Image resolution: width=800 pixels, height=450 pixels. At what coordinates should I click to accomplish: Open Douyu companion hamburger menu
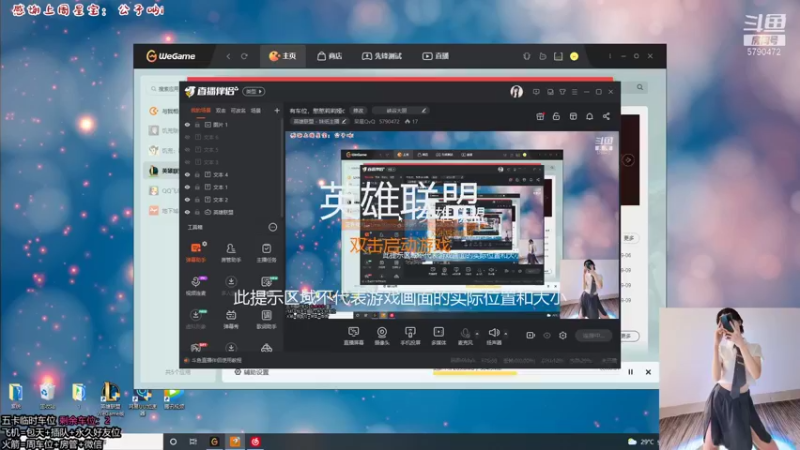[574, 92]
